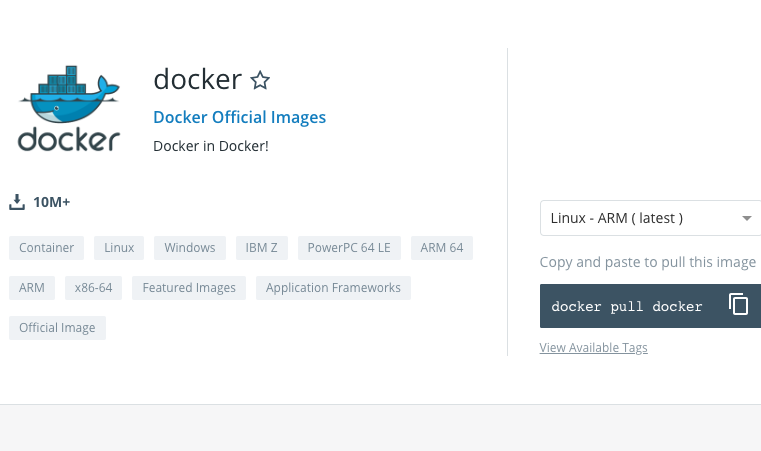Expand platform selector with arrow
The height and width of the screenshot is (451, 761).
tap(747, 218)
